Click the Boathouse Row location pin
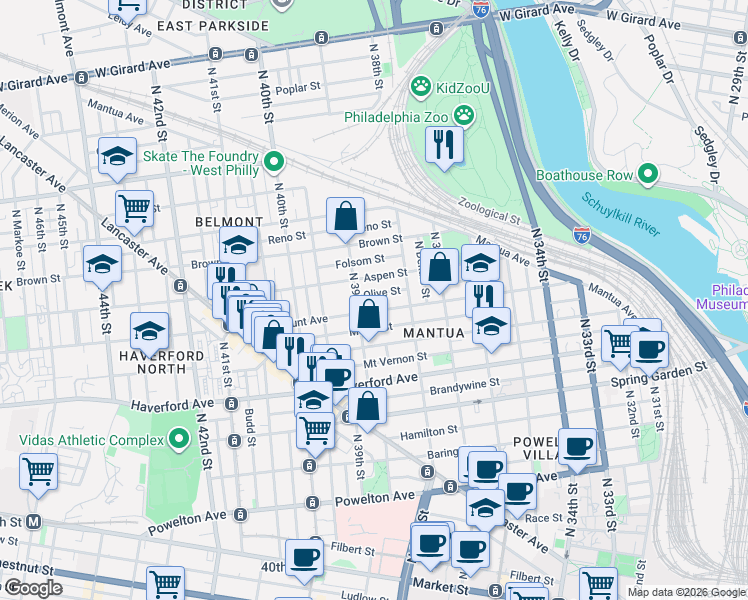This screenshot has width=748, height=600. (647, 174)
